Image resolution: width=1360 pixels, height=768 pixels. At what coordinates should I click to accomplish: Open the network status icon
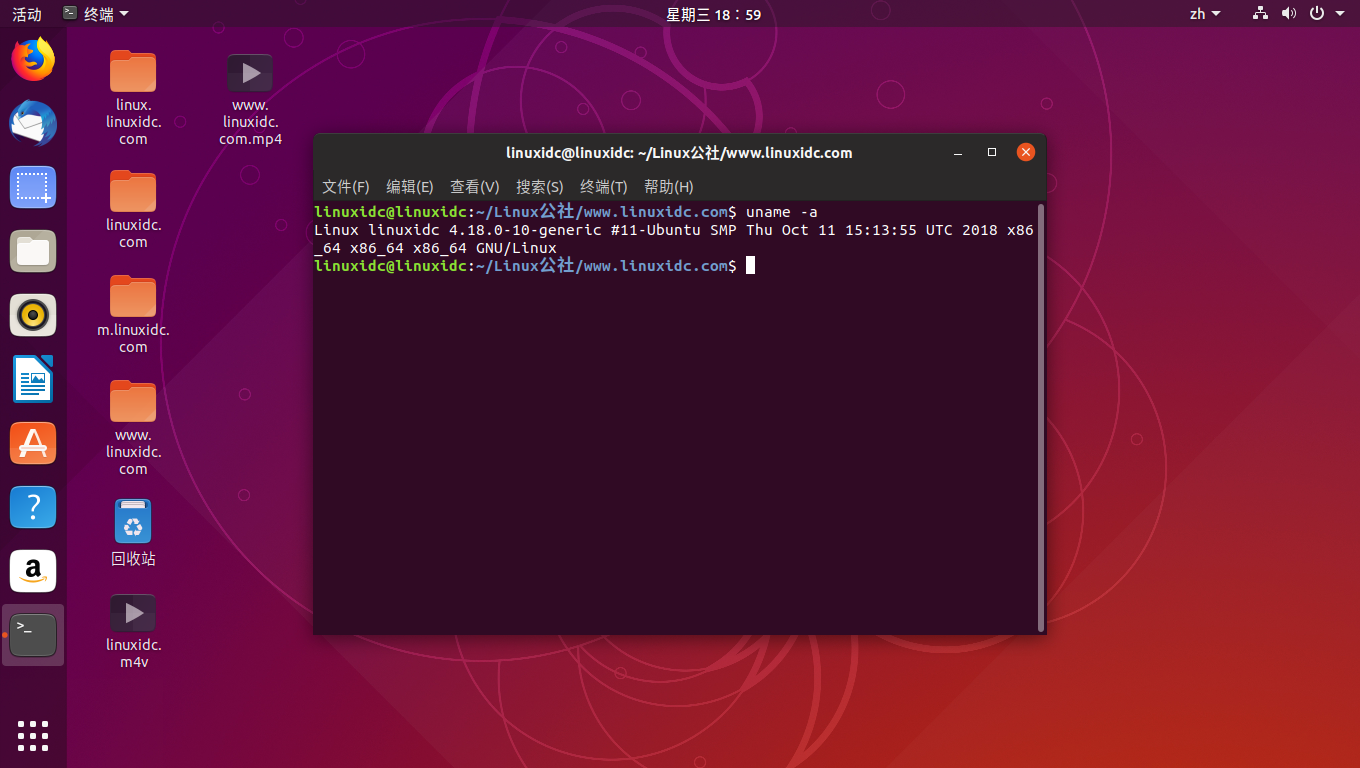(1260, 14)
